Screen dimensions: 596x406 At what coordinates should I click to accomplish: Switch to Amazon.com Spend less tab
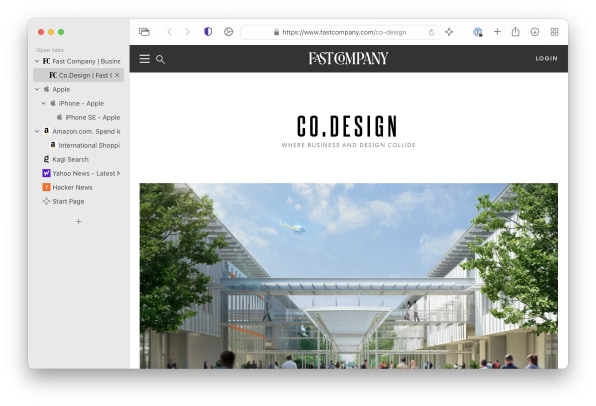pos(81,131)
